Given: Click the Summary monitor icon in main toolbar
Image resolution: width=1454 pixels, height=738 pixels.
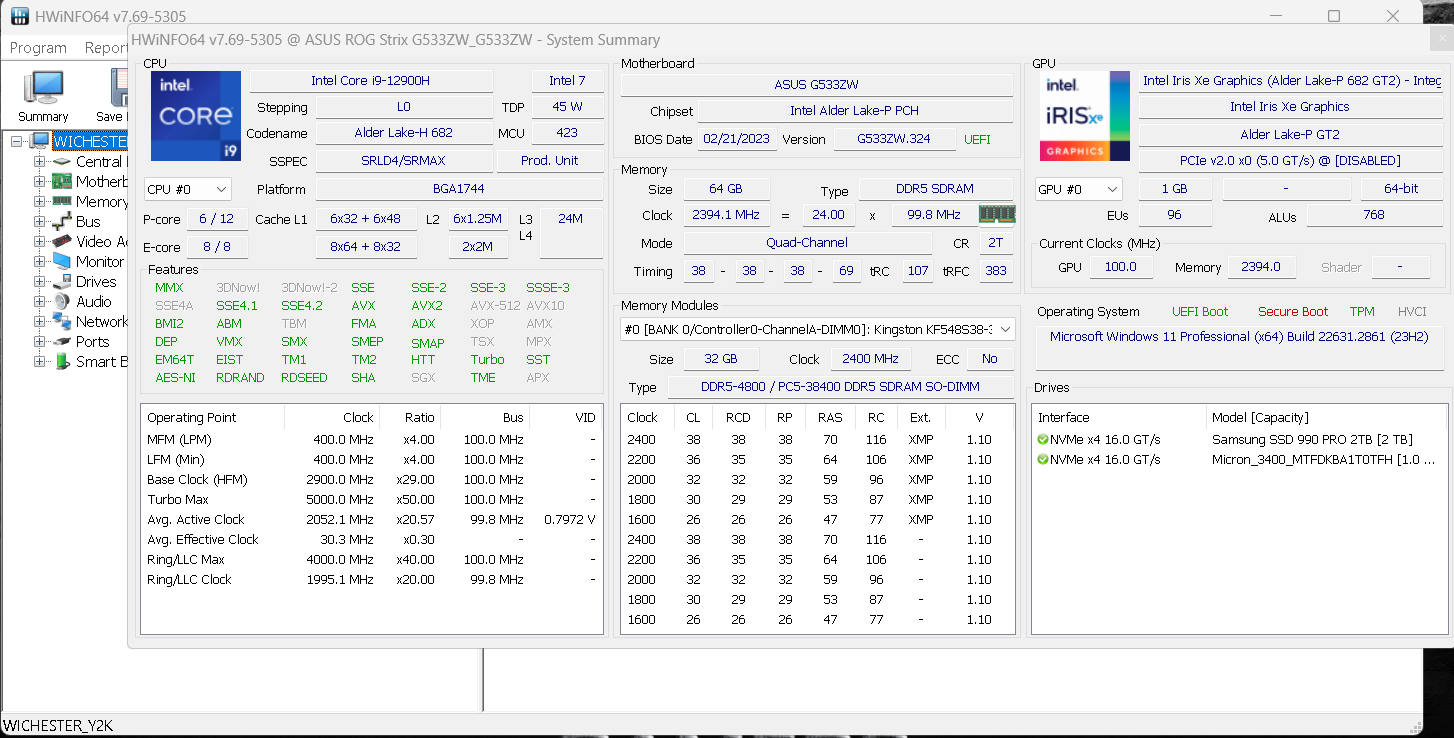Looking at the screenshot, I should click(x=44, y=87).
